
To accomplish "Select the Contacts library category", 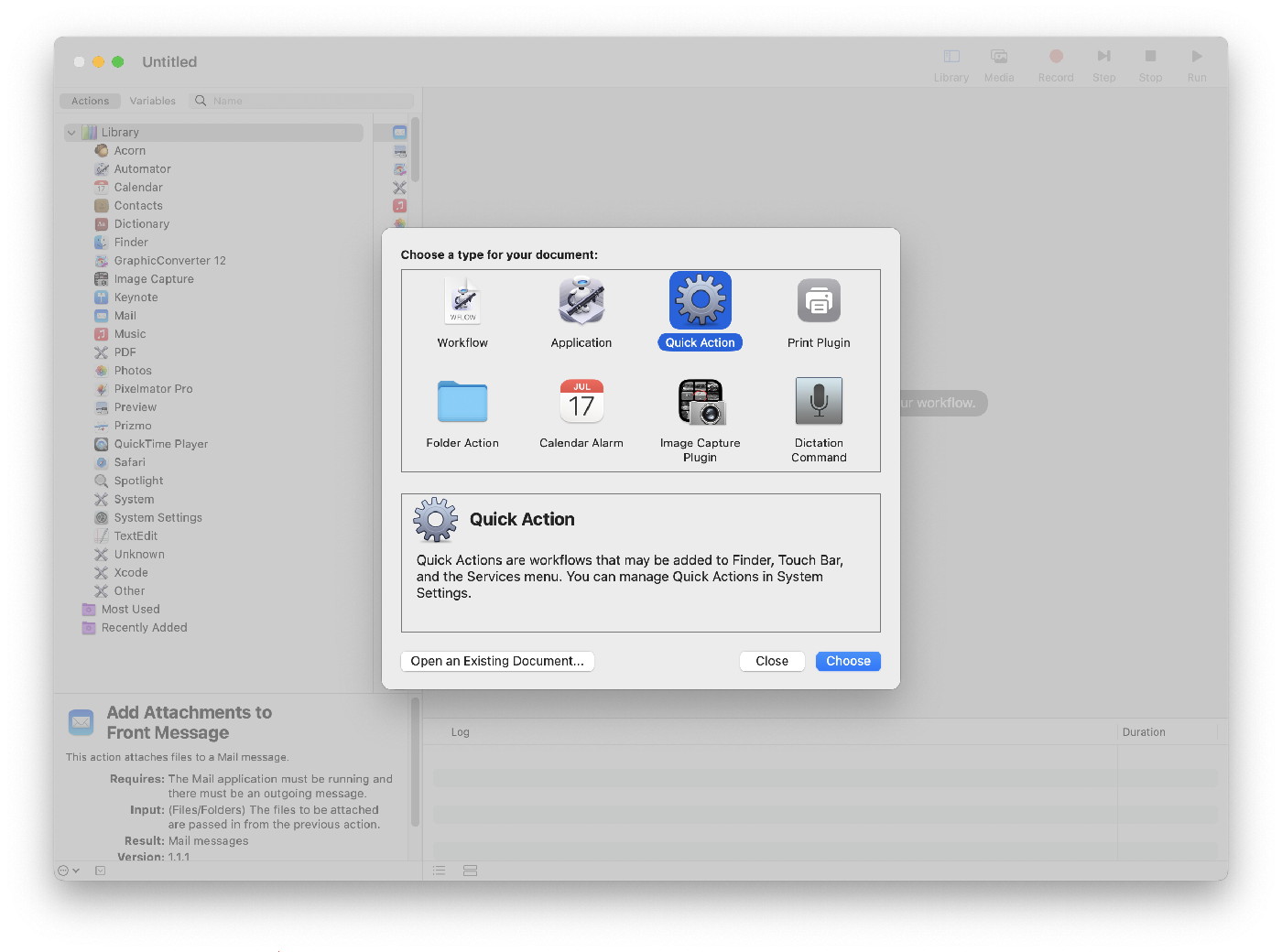I will tap(138, 206).
